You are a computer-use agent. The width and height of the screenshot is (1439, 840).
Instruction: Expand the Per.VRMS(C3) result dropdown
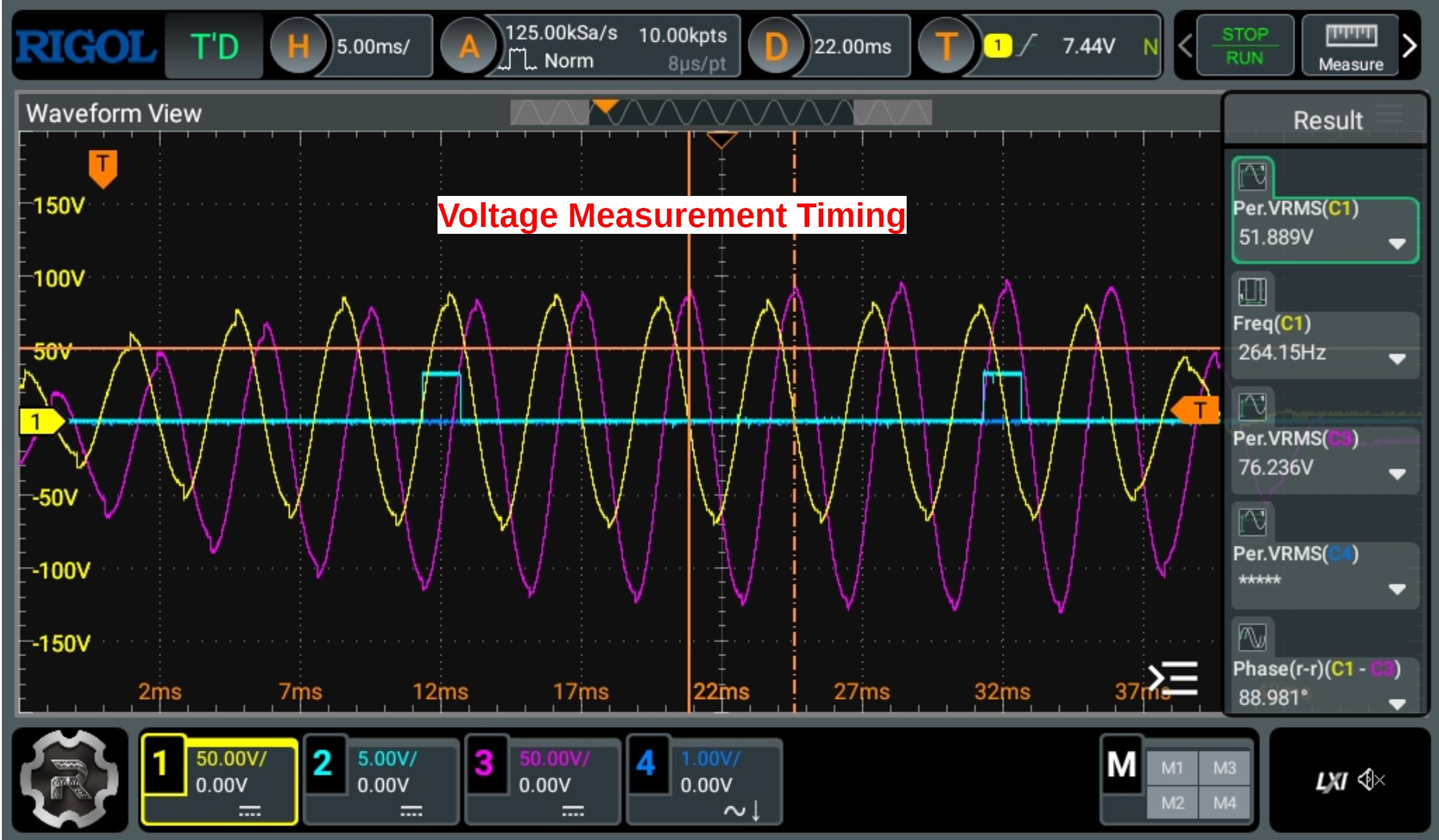tap(1397, 473)
